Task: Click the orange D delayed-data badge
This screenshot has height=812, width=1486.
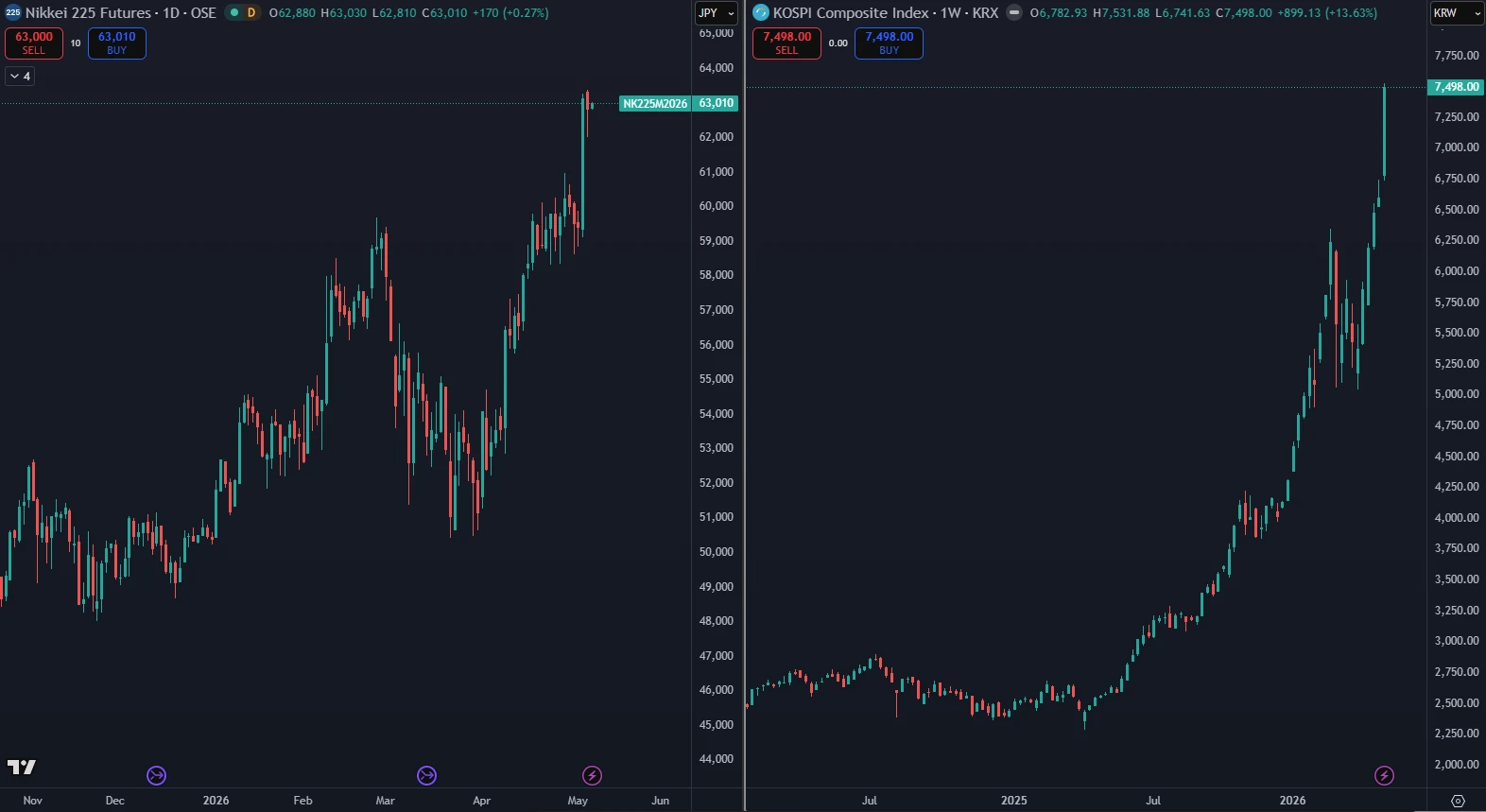Action: click(251, 12)
